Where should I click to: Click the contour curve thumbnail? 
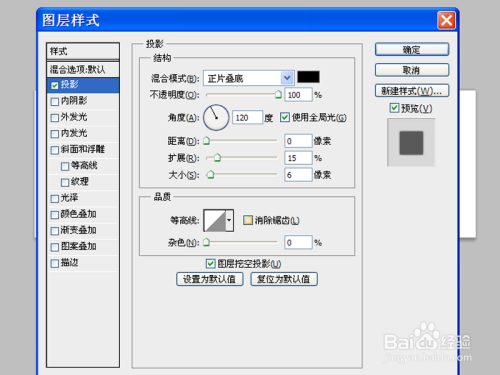[215, 220]
